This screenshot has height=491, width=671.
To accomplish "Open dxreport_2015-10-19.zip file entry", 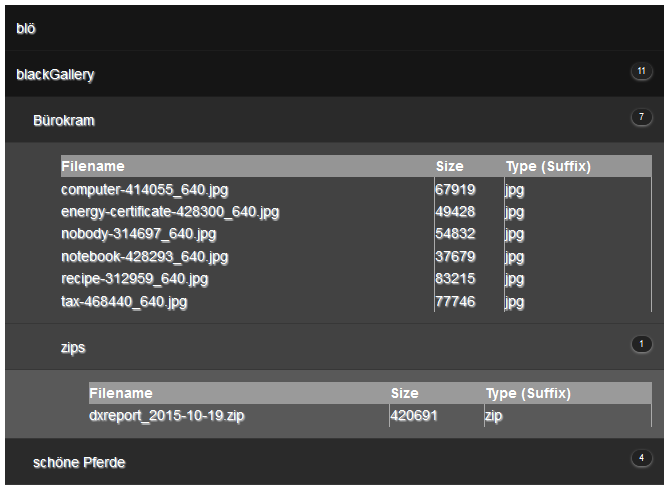I will [x=166, y=416].
